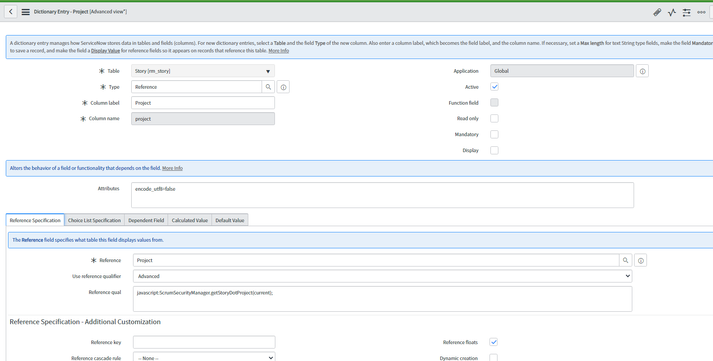Toggle the Active checkbox
The height and width of the screenshot is (361, 713).
click(x=494, y=87)
